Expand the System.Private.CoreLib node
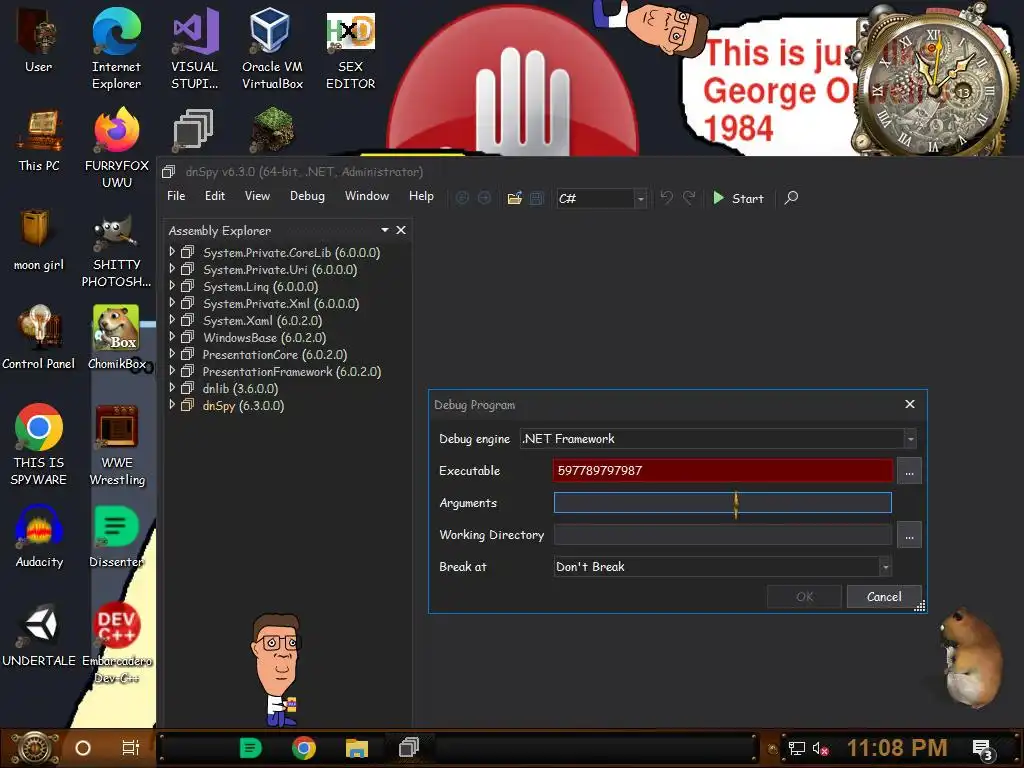Image resolution: width=1024 pixels, height=768 pixels. [172, 251]
